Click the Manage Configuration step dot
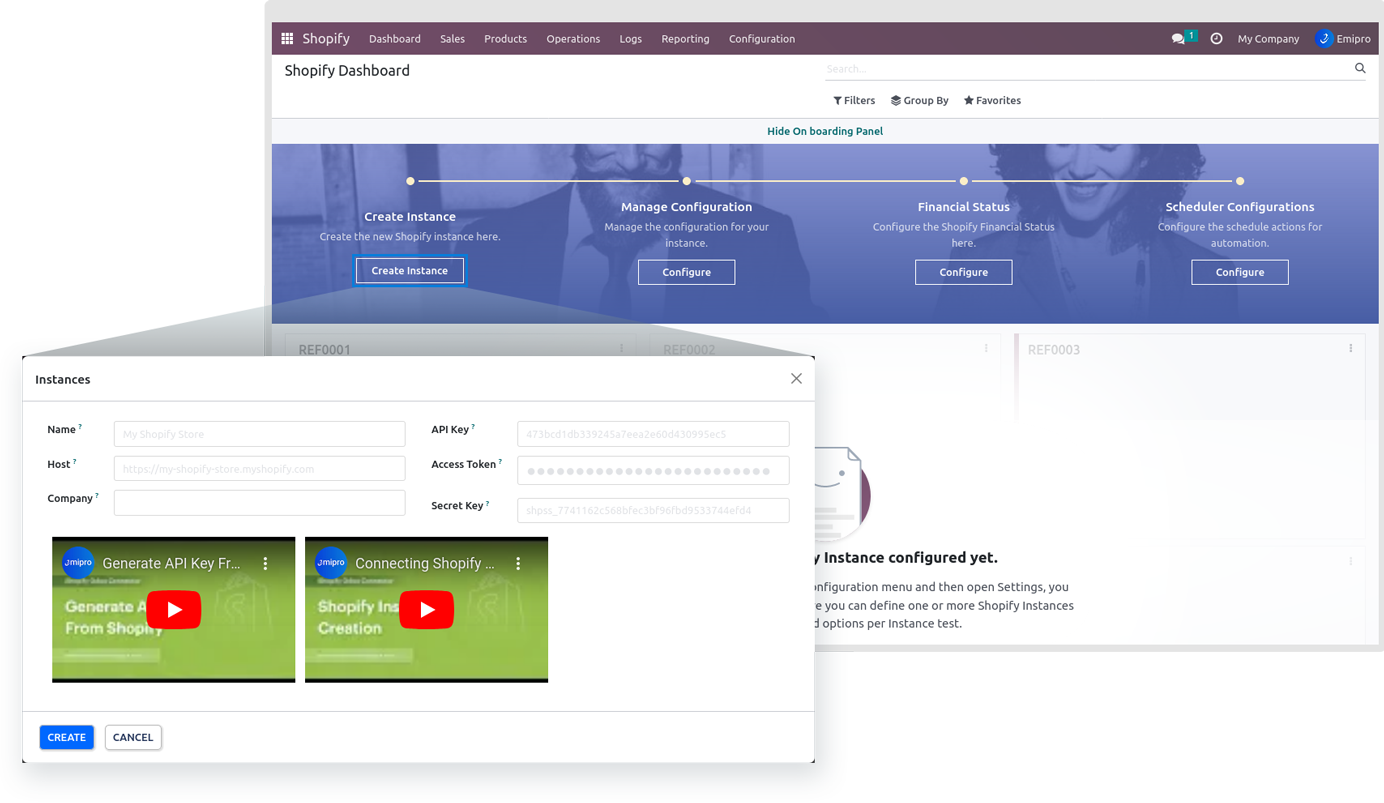Image resolution: width=1384 pixels, height=803 pixels. pyautogui.click(x=687, y=181)
